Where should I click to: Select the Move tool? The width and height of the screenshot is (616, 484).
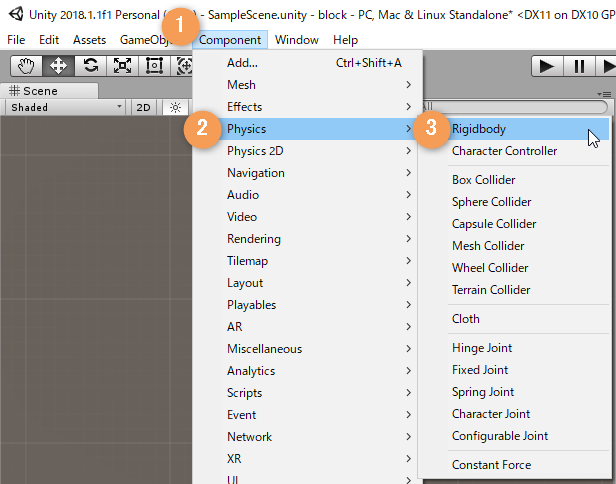coord(58,66)
